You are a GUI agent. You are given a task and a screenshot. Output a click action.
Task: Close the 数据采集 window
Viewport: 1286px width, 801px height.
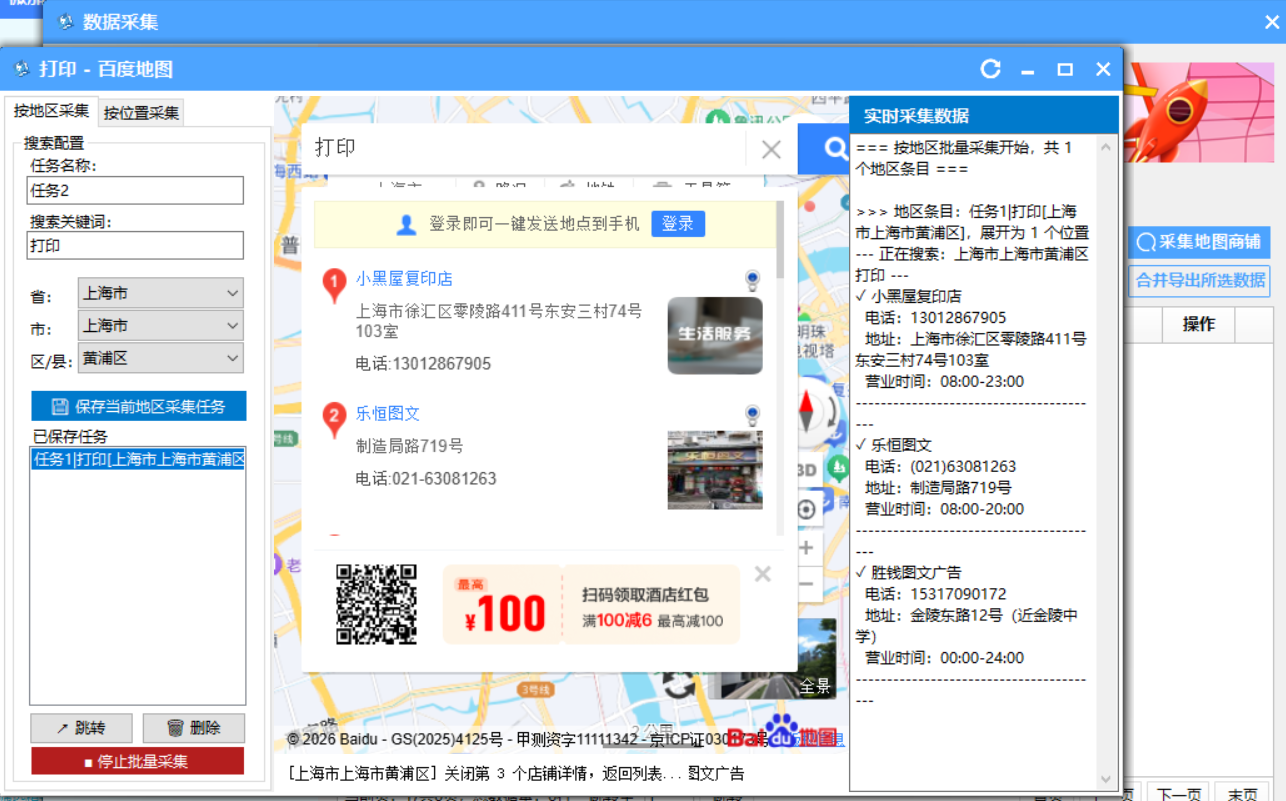click(1272, 21)
